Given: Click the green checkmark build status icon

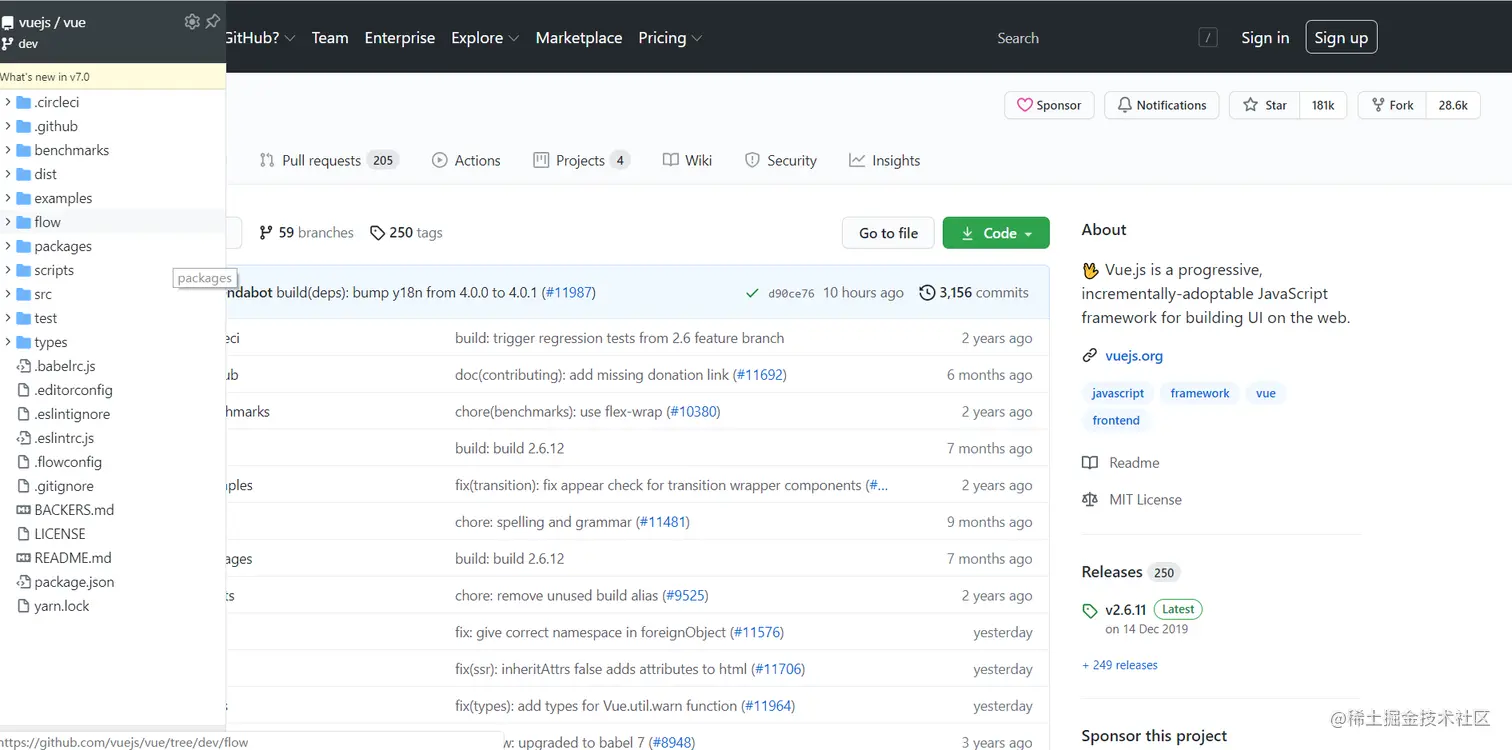Looking at the screenshot, I should point(752,293).
